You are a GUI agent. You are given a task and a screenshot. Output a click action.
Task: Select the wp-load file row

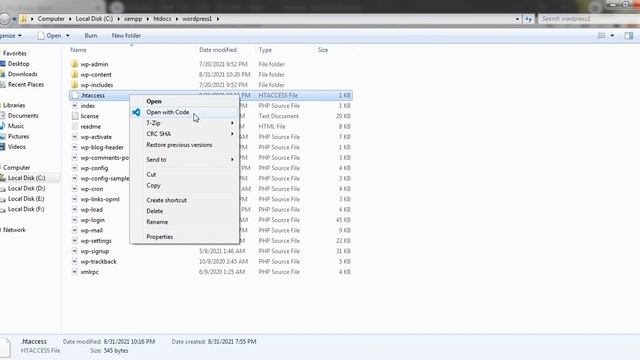point(211,210)
